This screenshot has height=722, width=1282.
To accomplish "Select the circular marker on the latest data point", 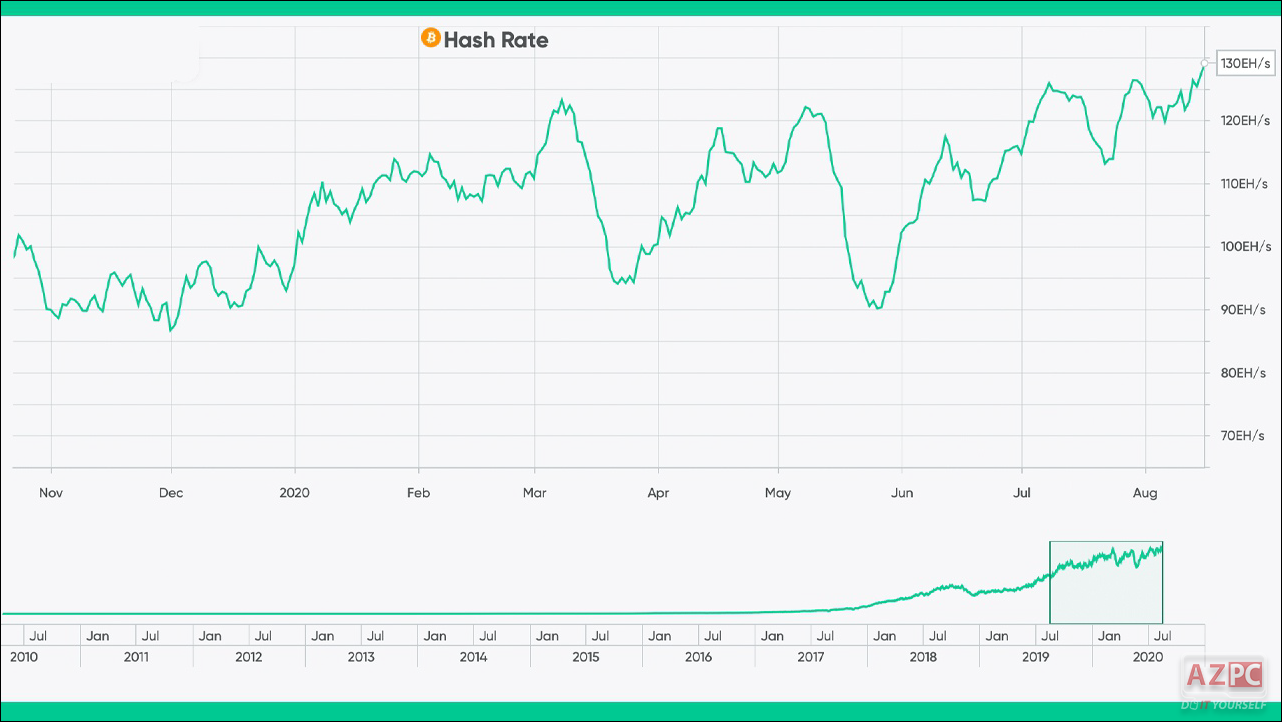I will (1203, 61).
